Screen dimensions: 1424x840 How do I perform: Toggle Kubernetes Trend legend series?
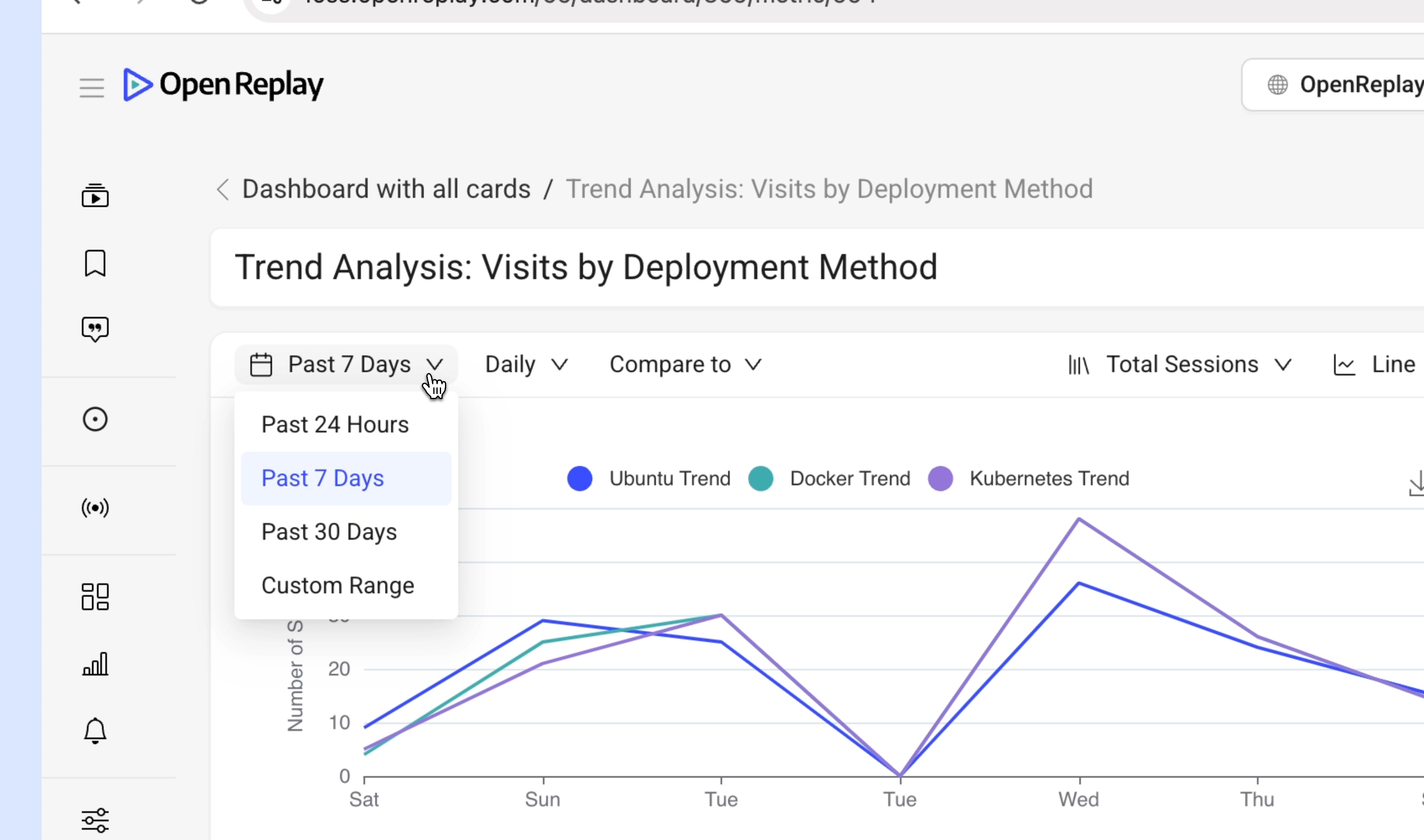click(1029, 478)
